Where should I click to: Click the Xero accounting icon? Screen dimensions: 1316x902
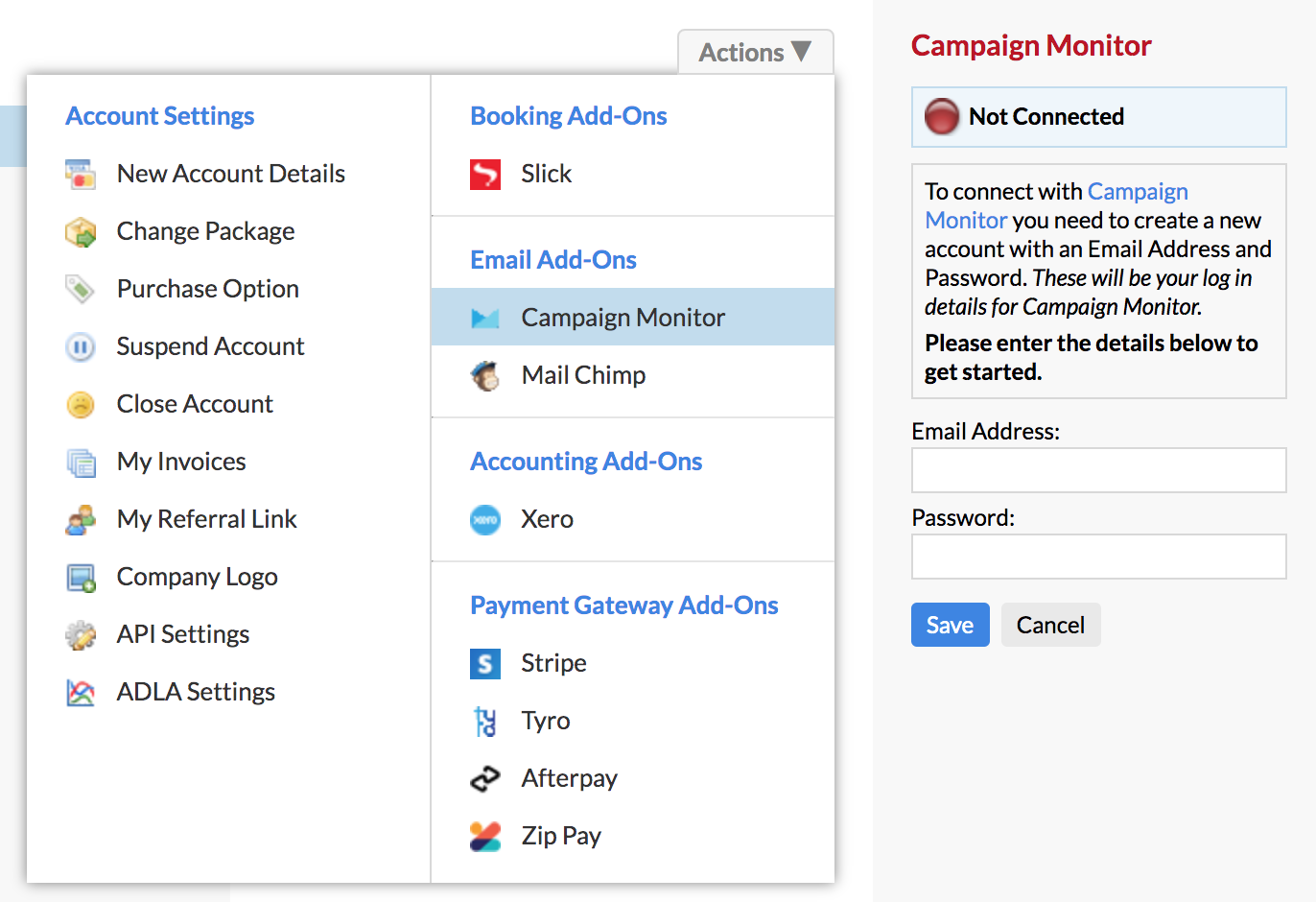485,519
